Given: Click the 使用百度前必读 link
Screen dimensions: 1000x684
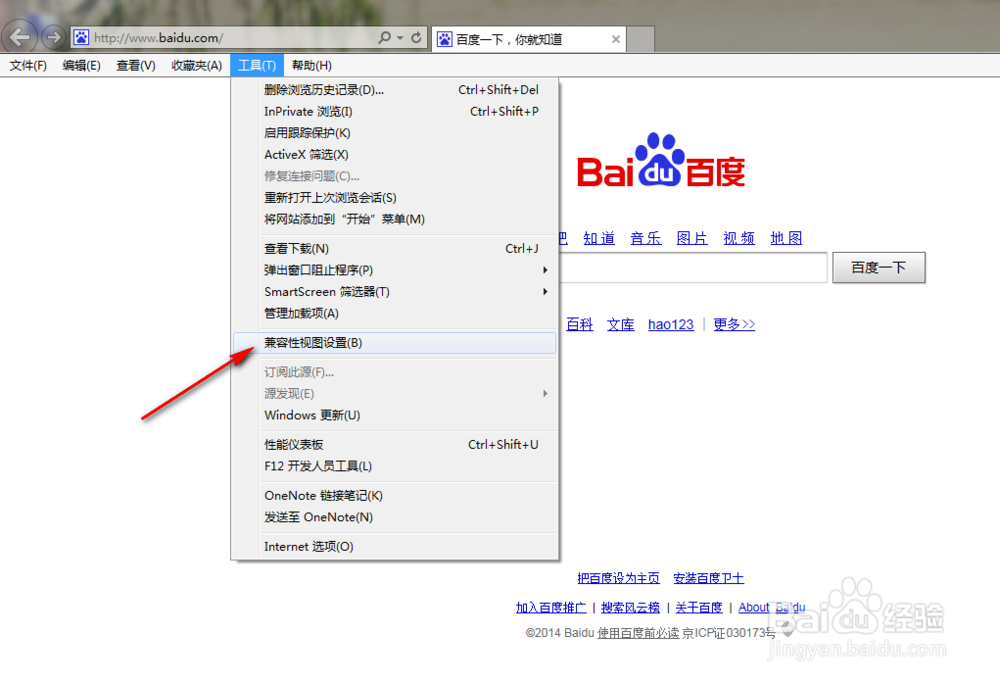Looking at the screenshot, I should point(638,633).
